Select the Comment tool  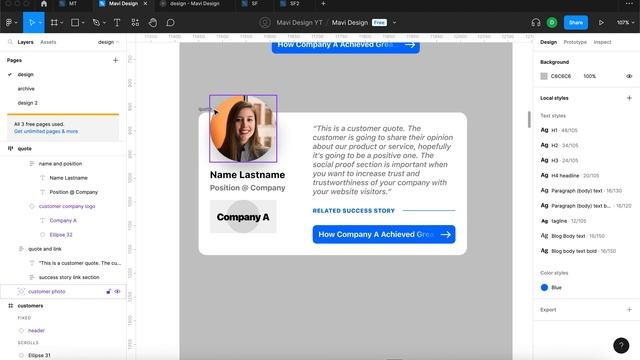click(171, 23)
